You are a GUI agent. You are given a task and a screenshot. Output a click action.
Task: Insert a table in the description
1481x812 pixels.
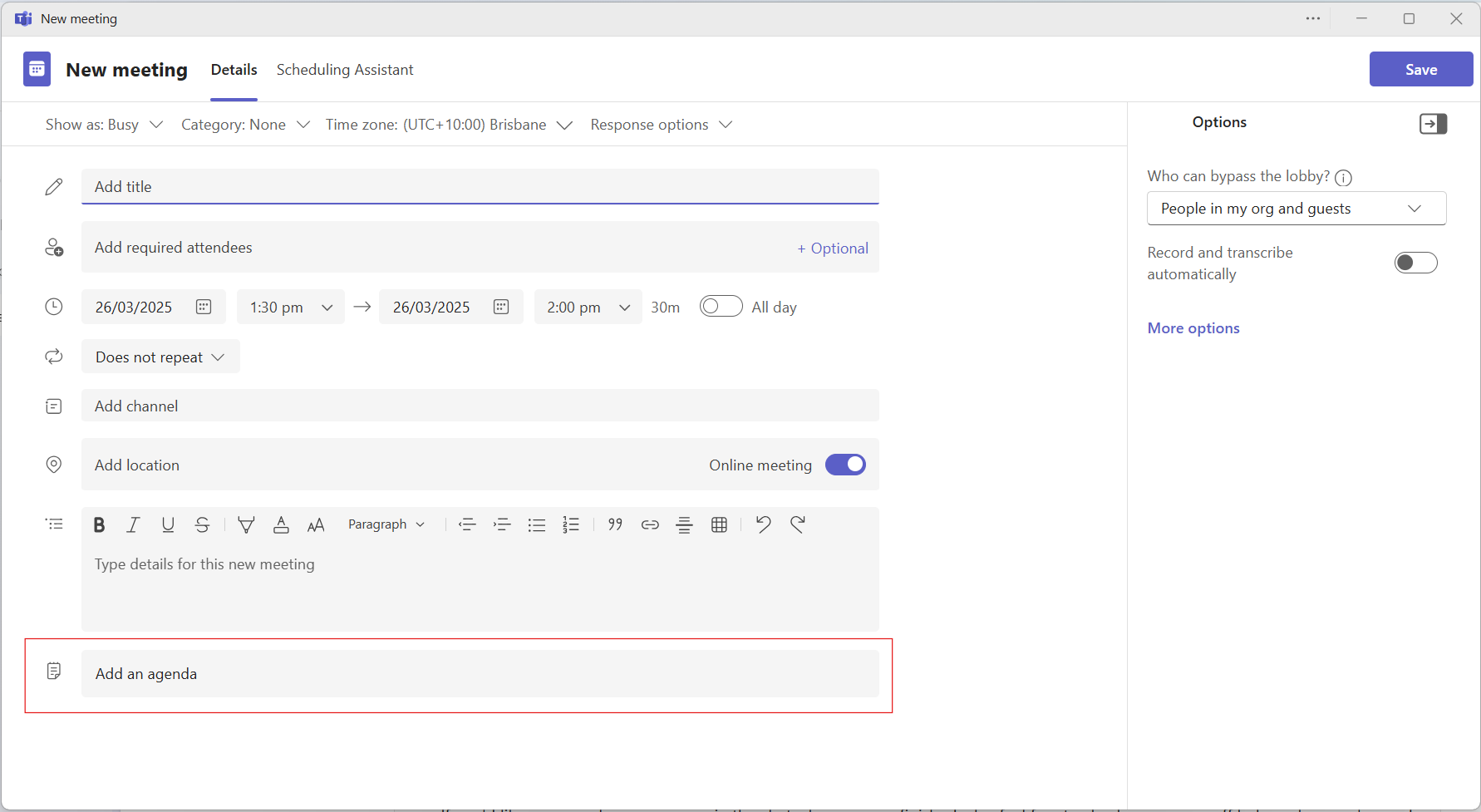[719, 524]
